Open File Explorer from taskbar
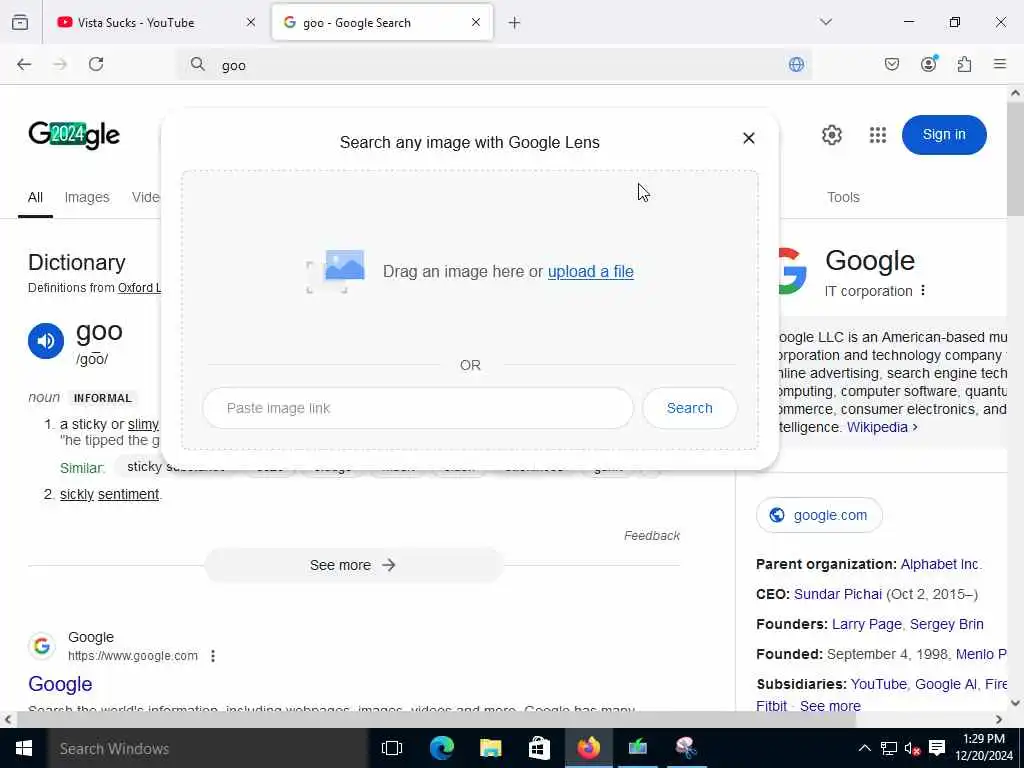This screenshot has height=768, width=1024. click(490, 748)
